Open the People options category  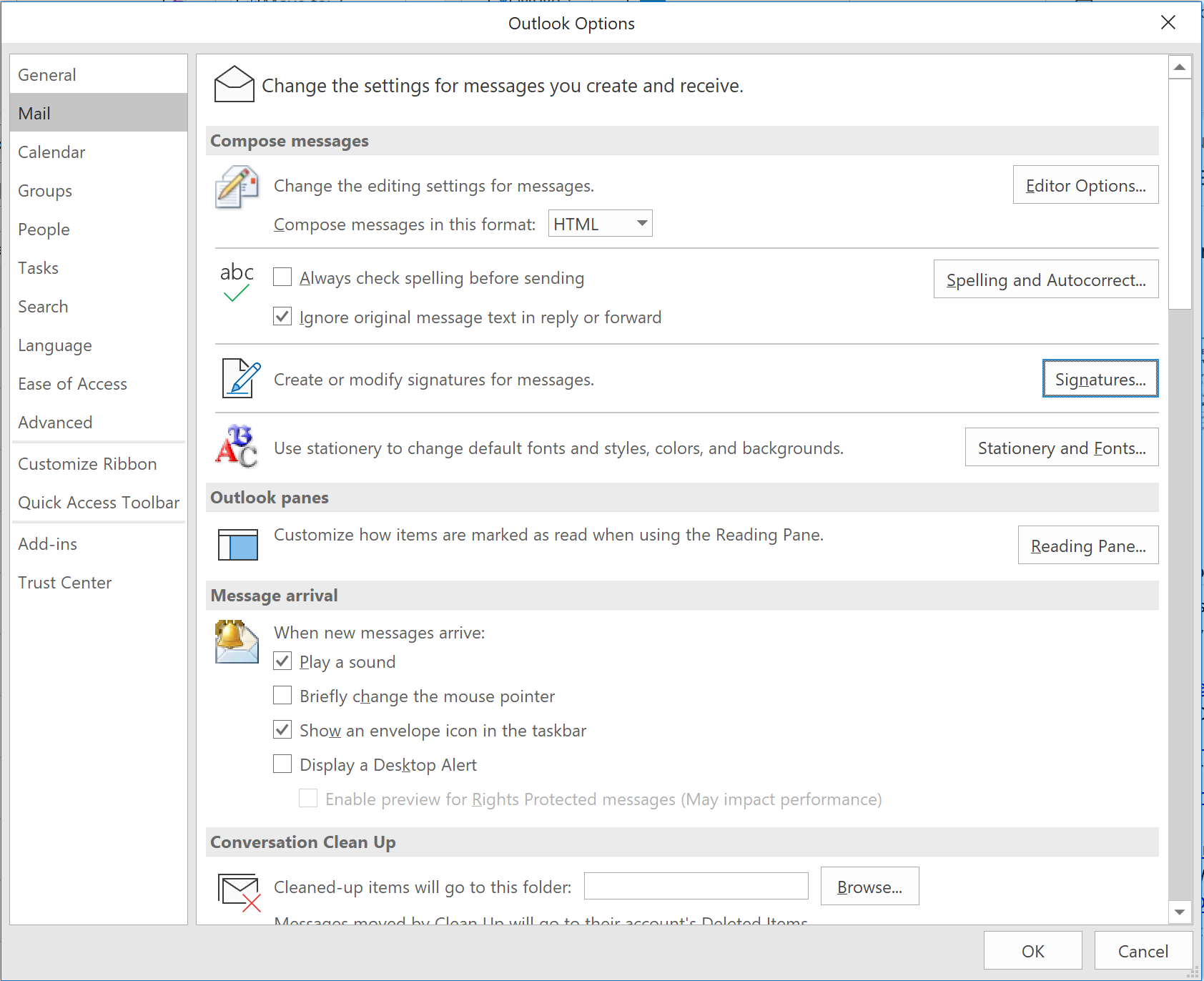(99, 229)
